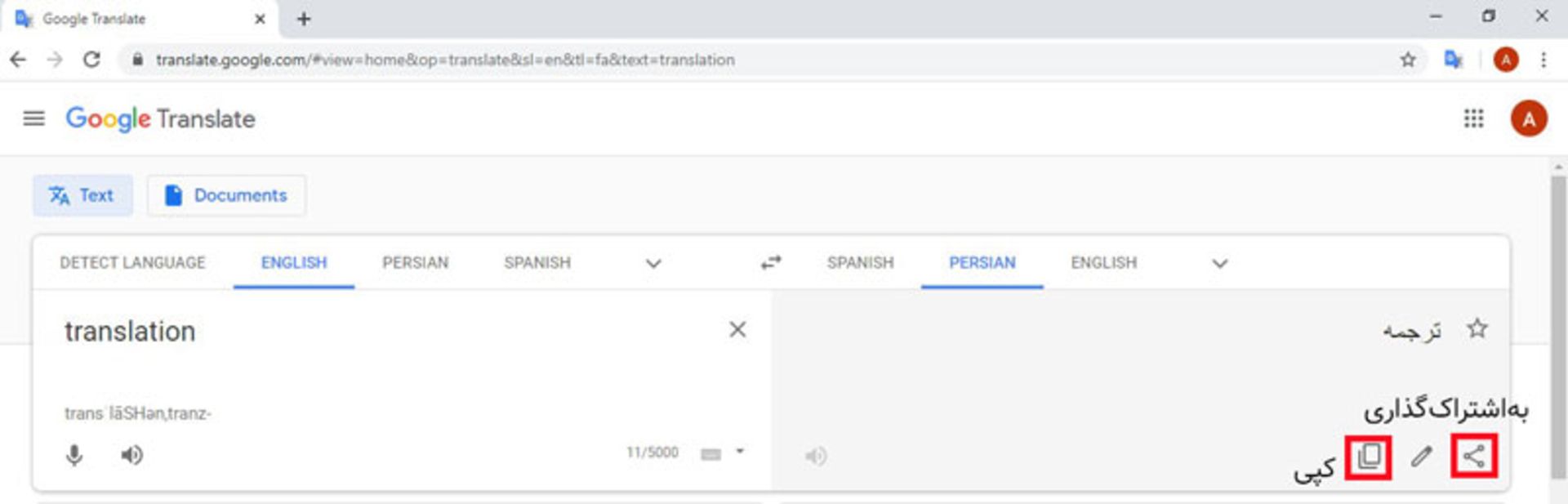Click the Google Translate logo
This screenshot has width=1568, height=504.
tap(160, 119)
